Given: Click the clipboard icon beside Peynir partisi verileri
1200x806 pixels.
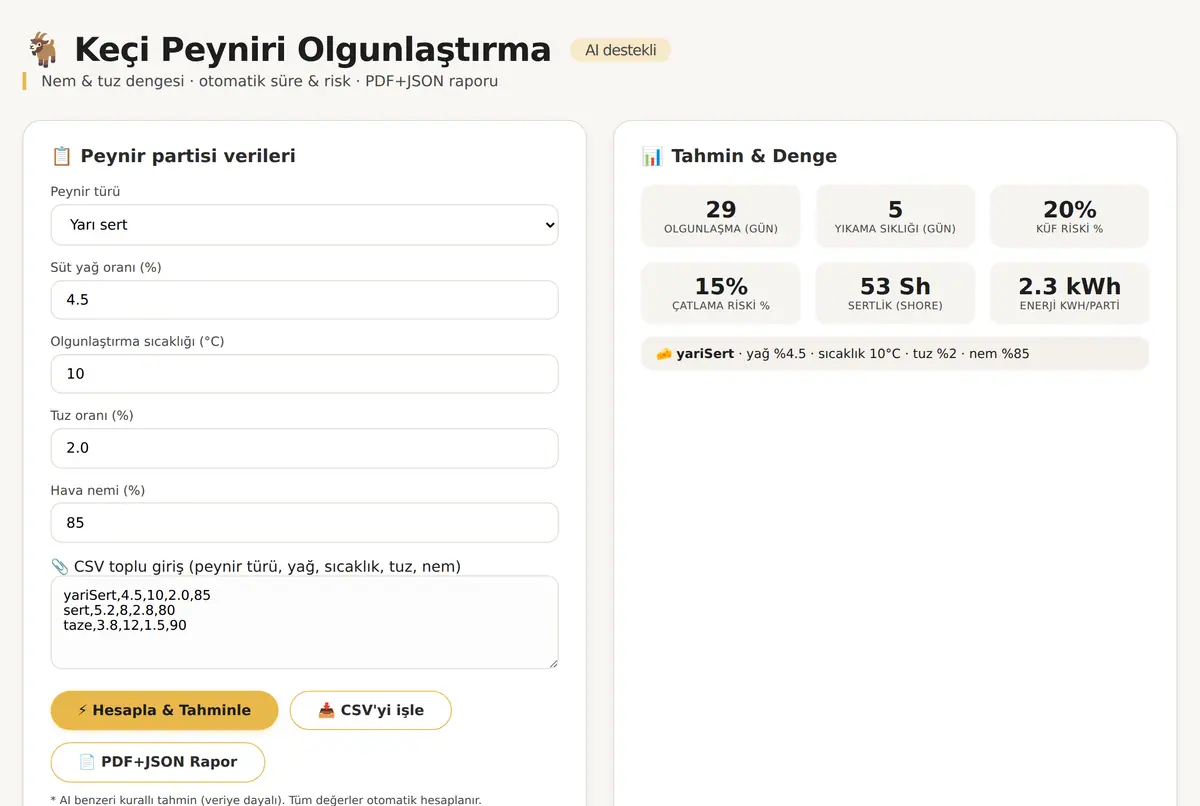Looking at the screenshot, I should [61, 156].
